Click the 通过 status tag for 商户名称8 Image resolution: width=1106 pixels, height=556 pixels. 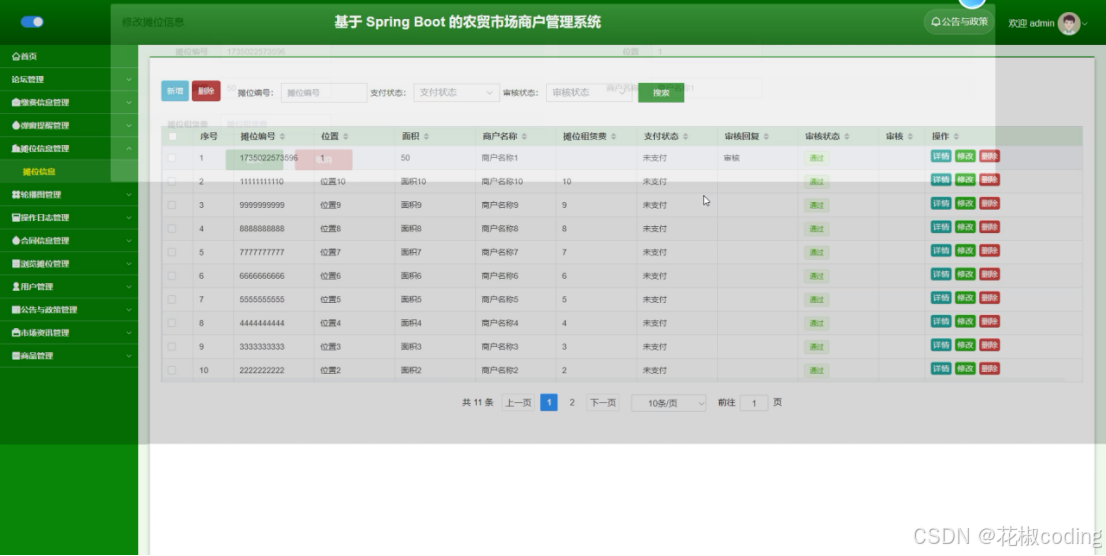pos(817,229)
